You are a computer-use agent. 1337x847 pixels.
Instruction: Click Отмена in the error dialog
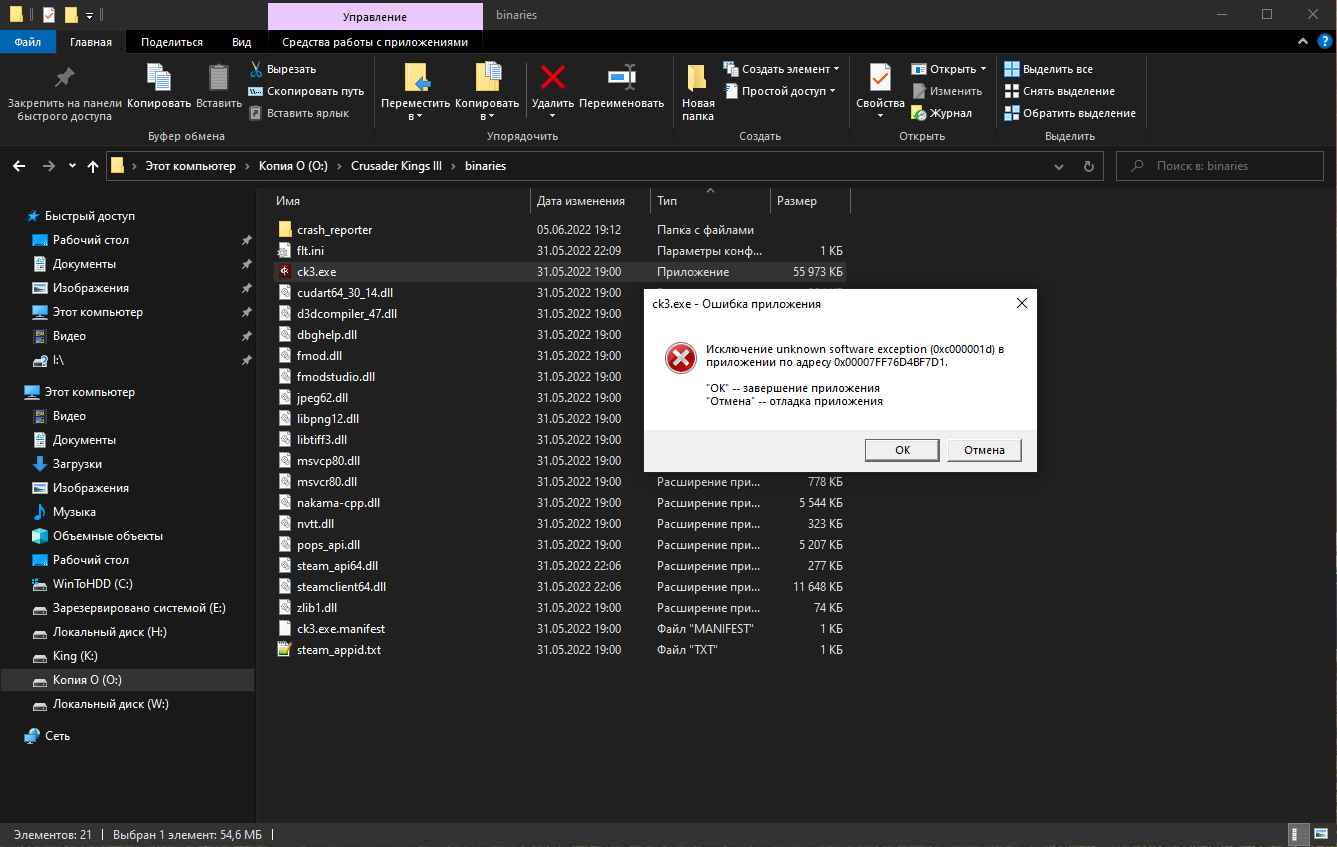pos(984,450)
